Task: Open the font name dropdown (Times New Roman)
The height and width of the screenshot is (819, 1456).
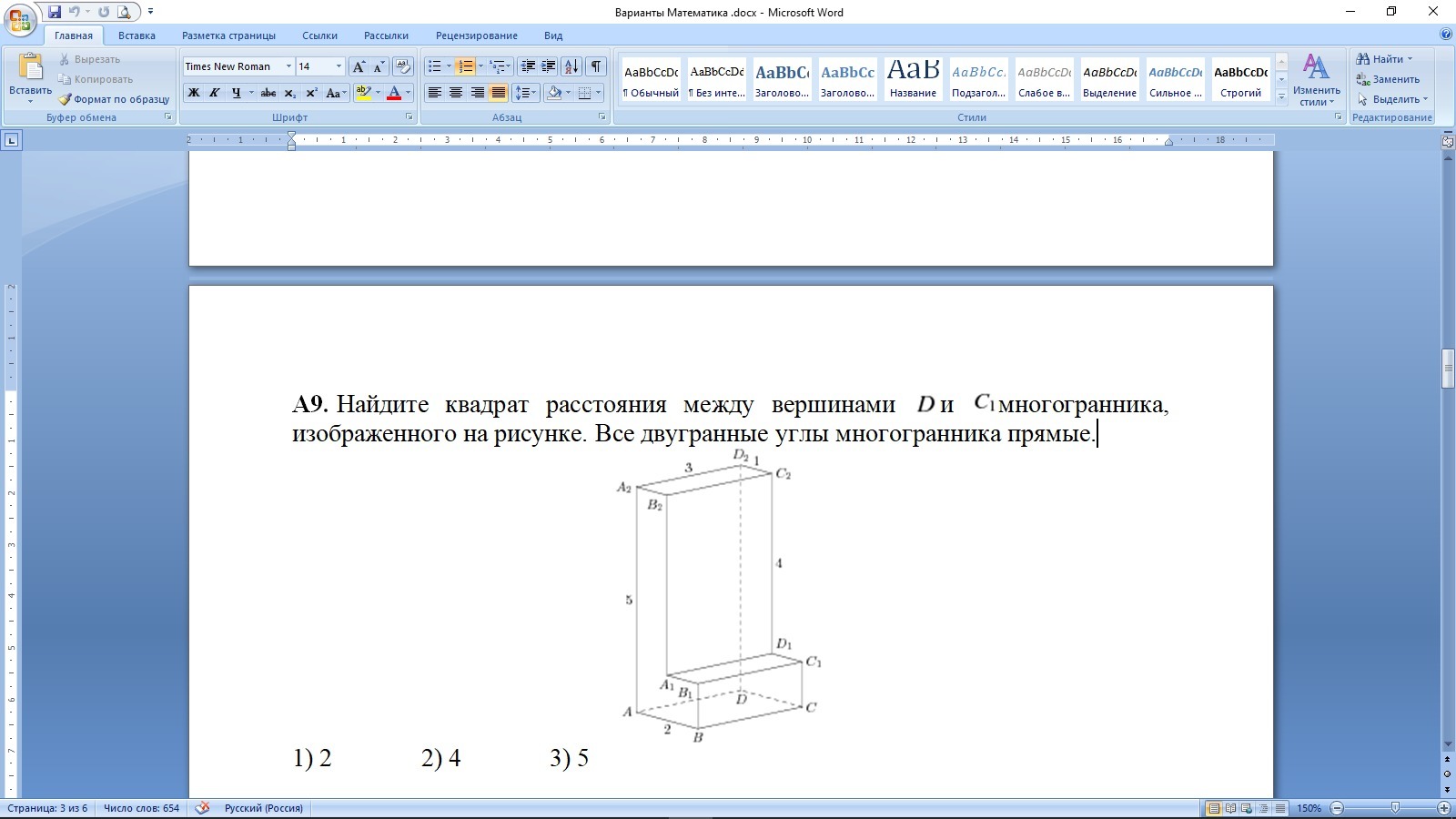Action: 288,66
